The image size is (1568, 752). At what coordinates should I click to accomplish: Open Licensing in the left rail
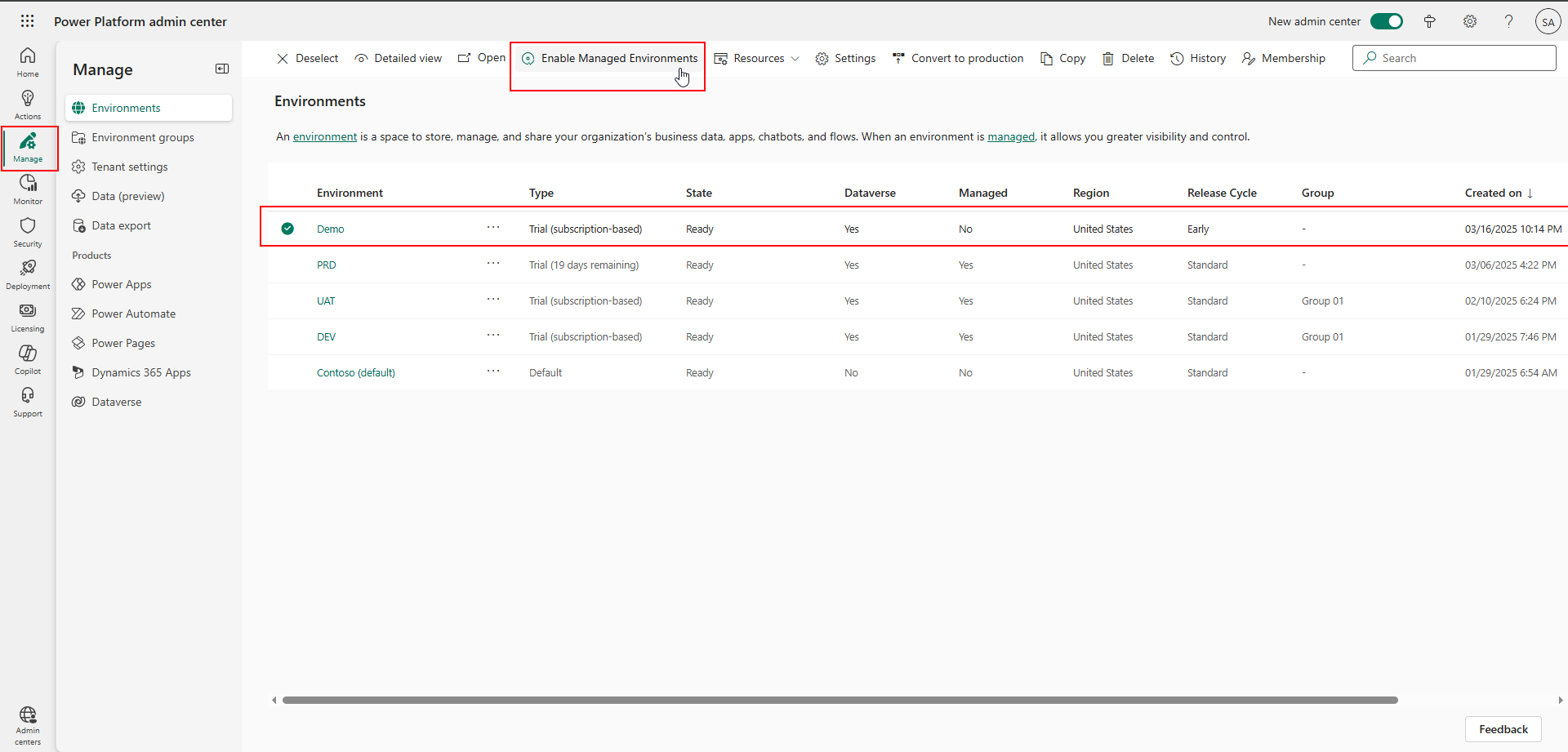(28, 317)
